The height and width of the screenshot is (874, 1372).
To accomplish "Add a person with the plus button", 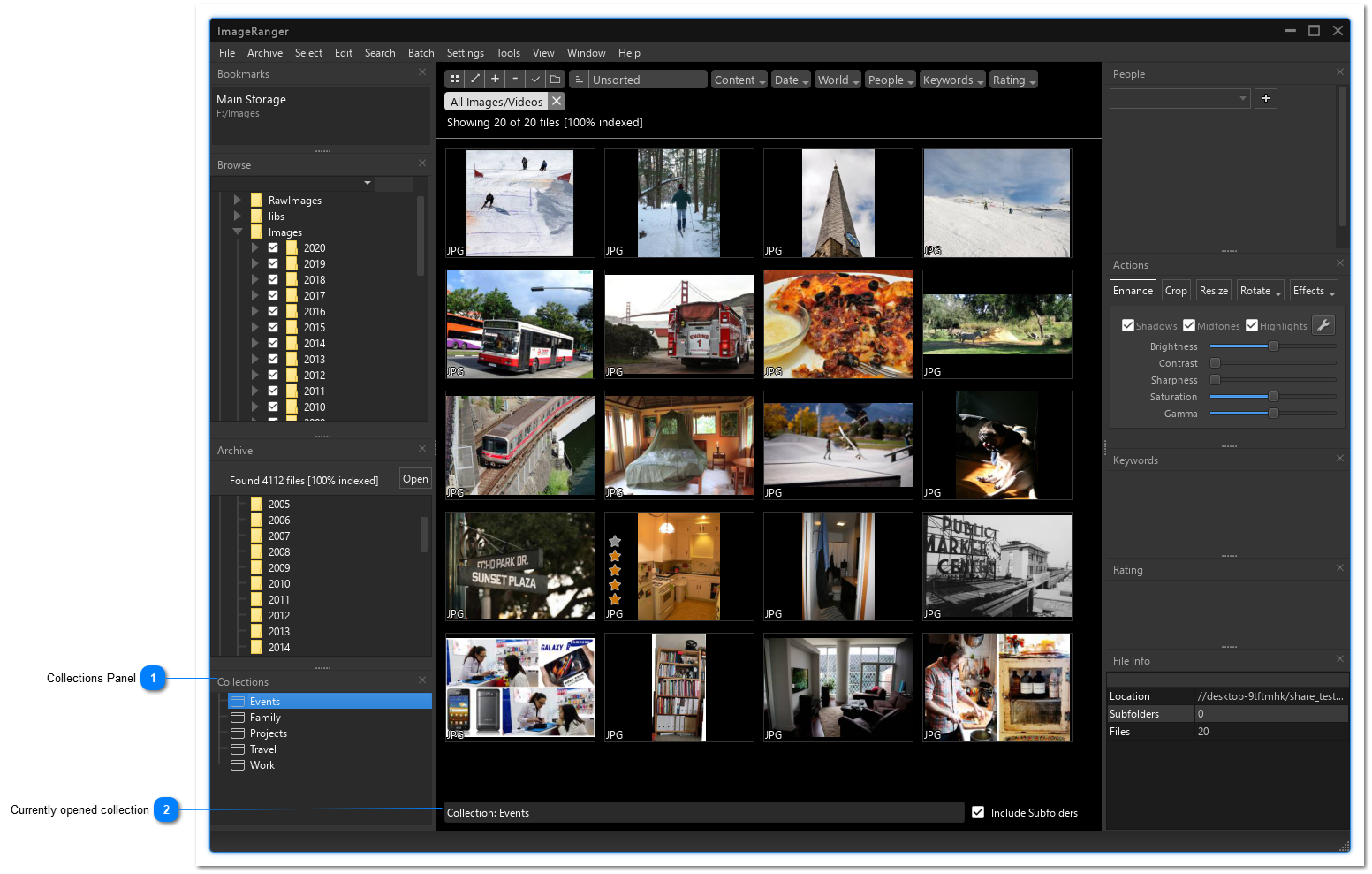I will click(x=1265, y=98).
